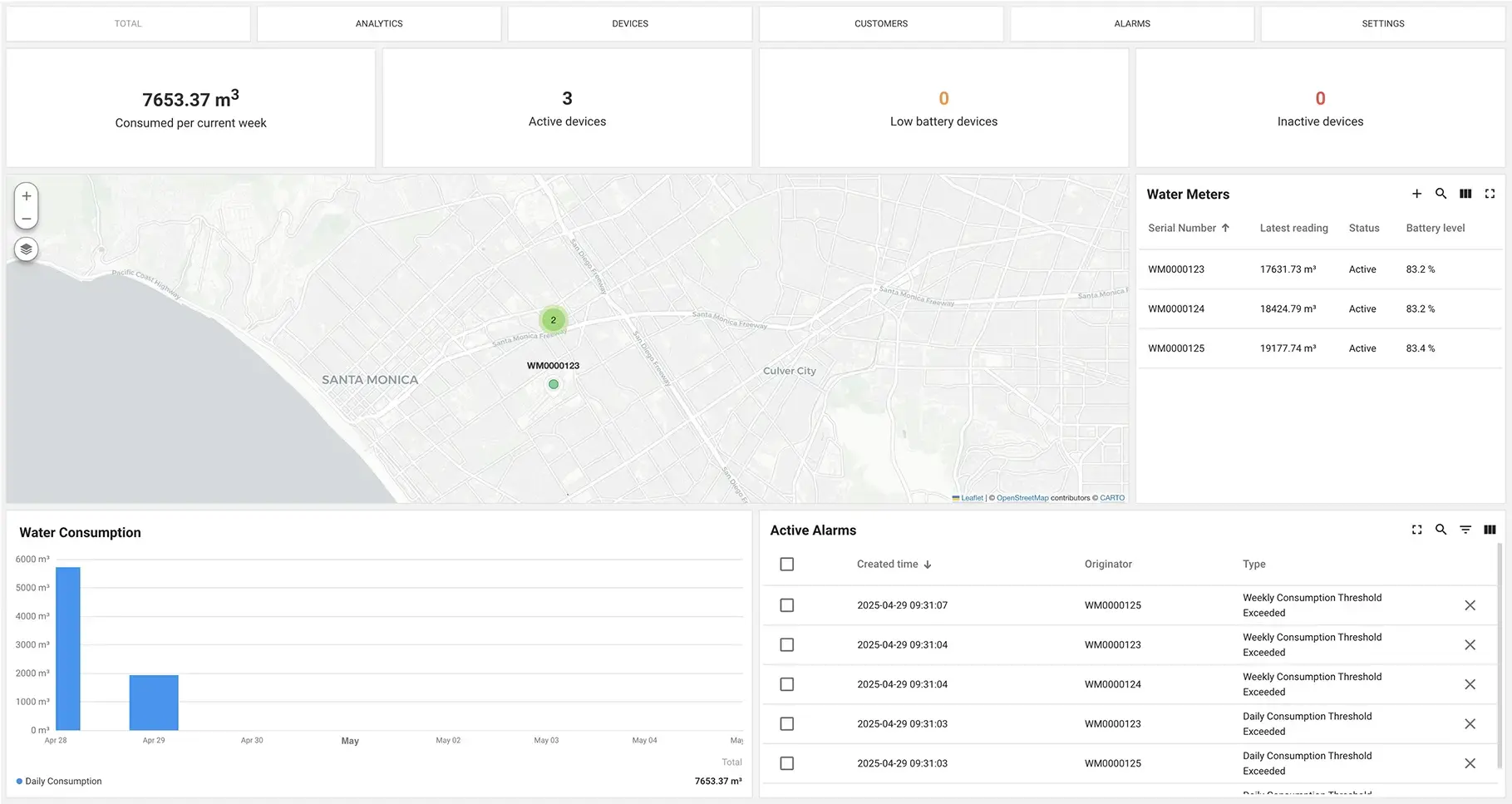This screenshot has width=1512, height=804.
Task: Check the alarm created at 09:31:07
Action: pos(786,605)
